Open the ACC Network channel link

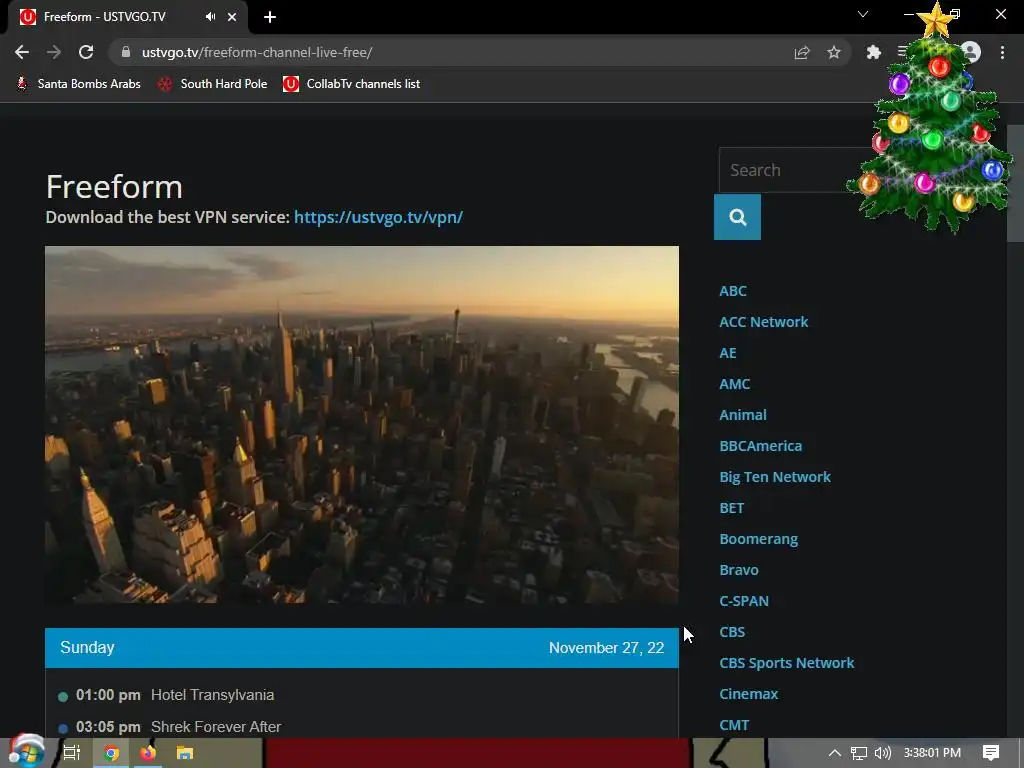tap(763, 322)
